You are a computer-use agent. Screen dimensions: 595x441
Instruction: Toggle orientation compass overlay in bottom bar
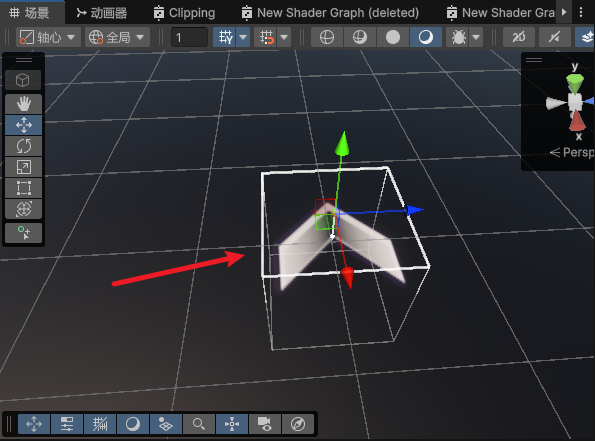click(x=298, y=424)
